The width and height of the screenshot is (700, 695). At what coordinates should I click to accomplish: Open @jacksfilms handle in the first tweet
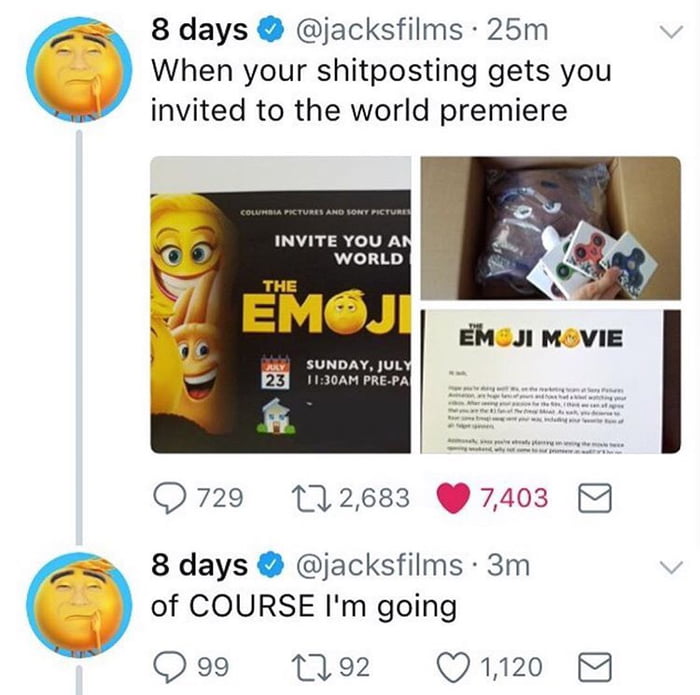coord(377,30)
